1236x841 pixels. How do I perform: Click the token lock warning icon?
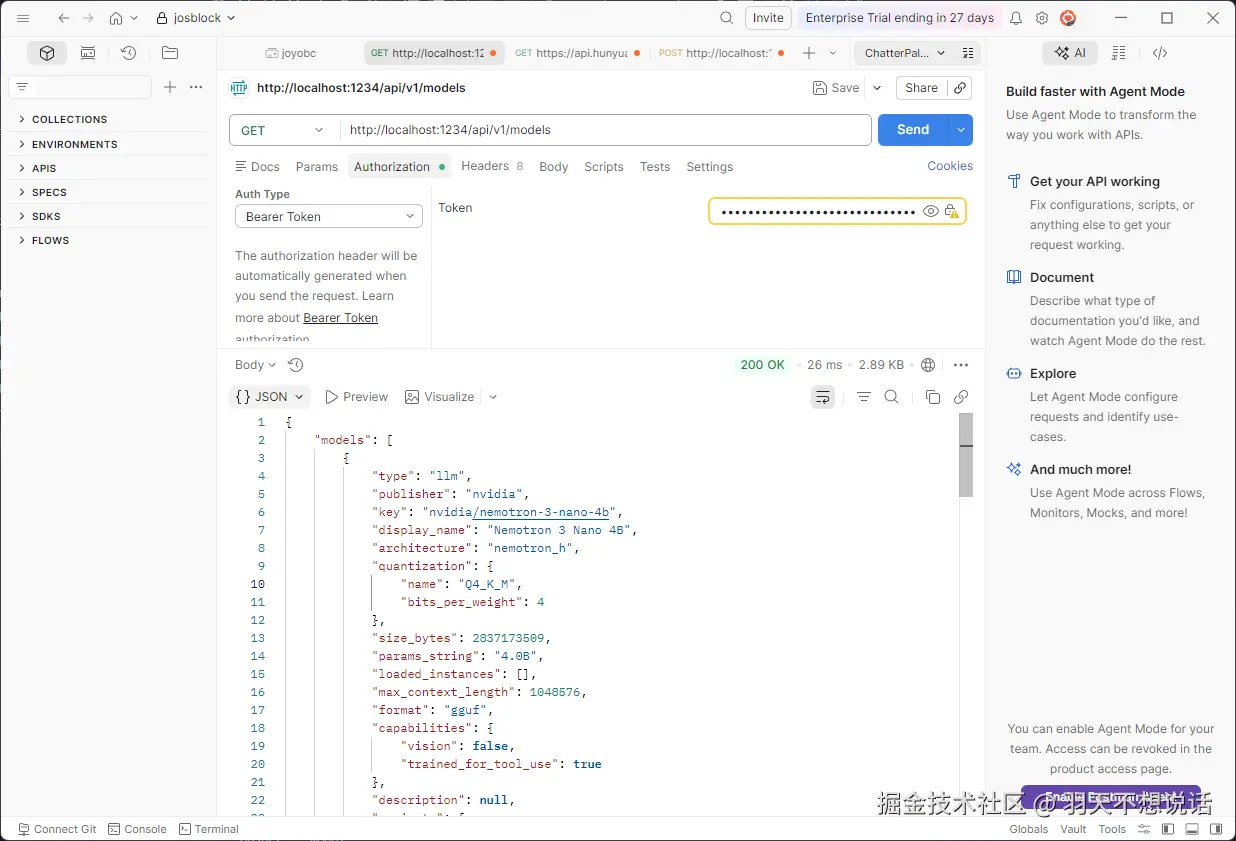[951, 211]
